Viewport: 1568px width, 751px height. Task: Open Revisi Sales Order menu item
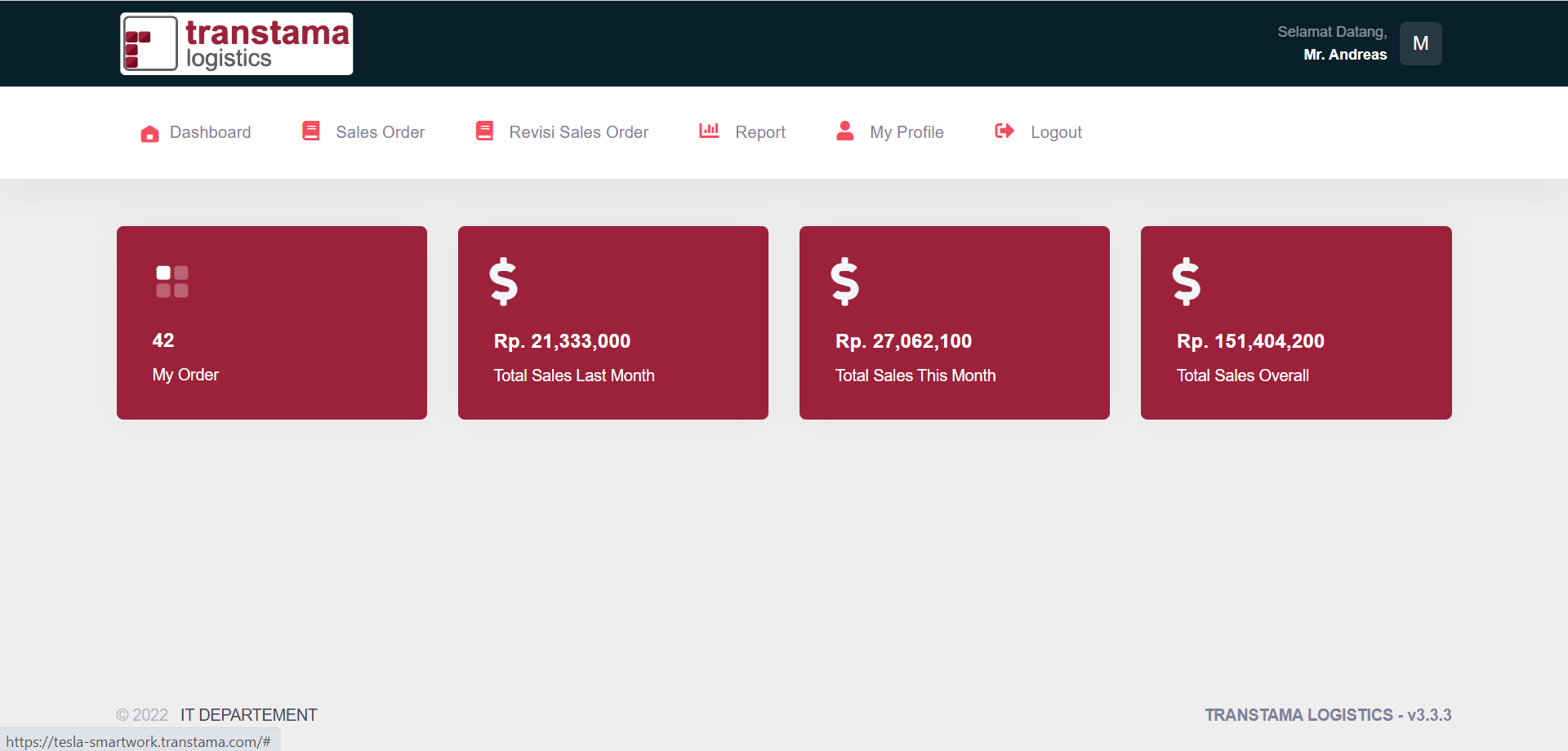[x=562, y=132]
